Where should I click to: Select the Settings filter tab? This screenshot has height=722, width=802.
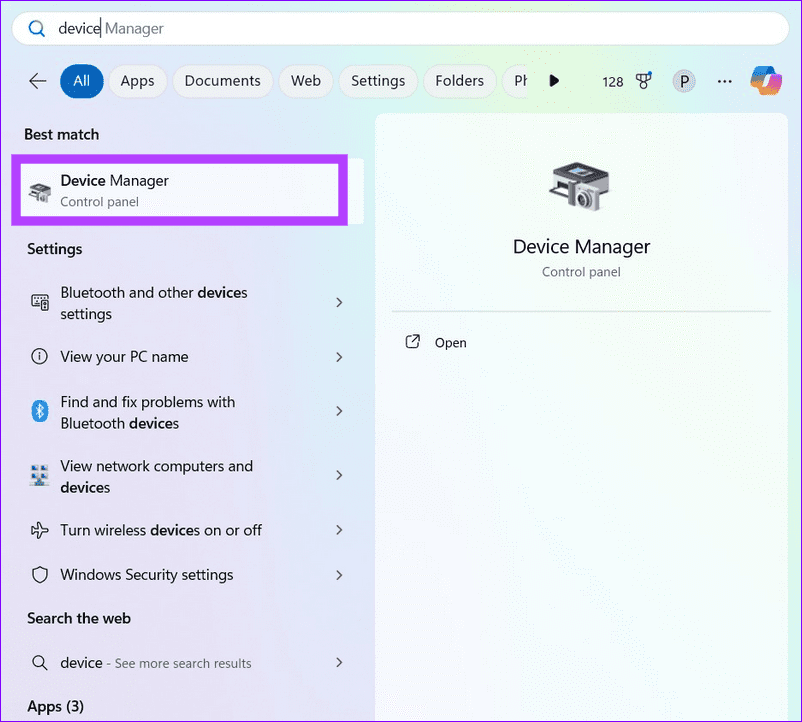(378, 81)
